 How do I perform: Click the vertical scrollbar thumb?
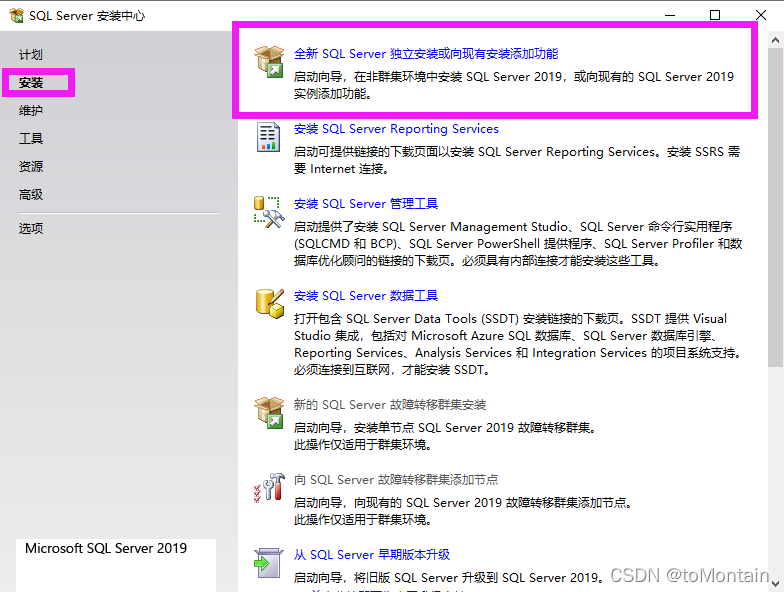coord(776,208)
